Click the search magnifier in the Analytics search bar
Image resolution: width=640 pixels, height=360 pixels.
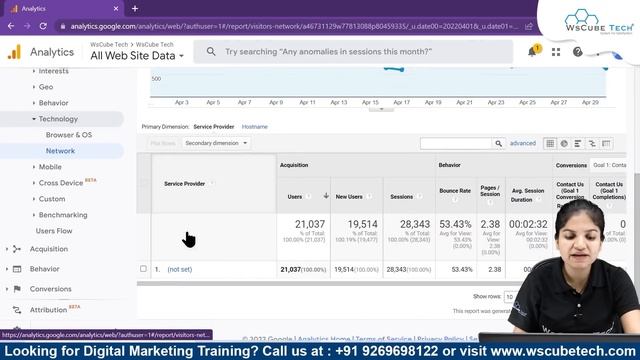coord(211,51)
